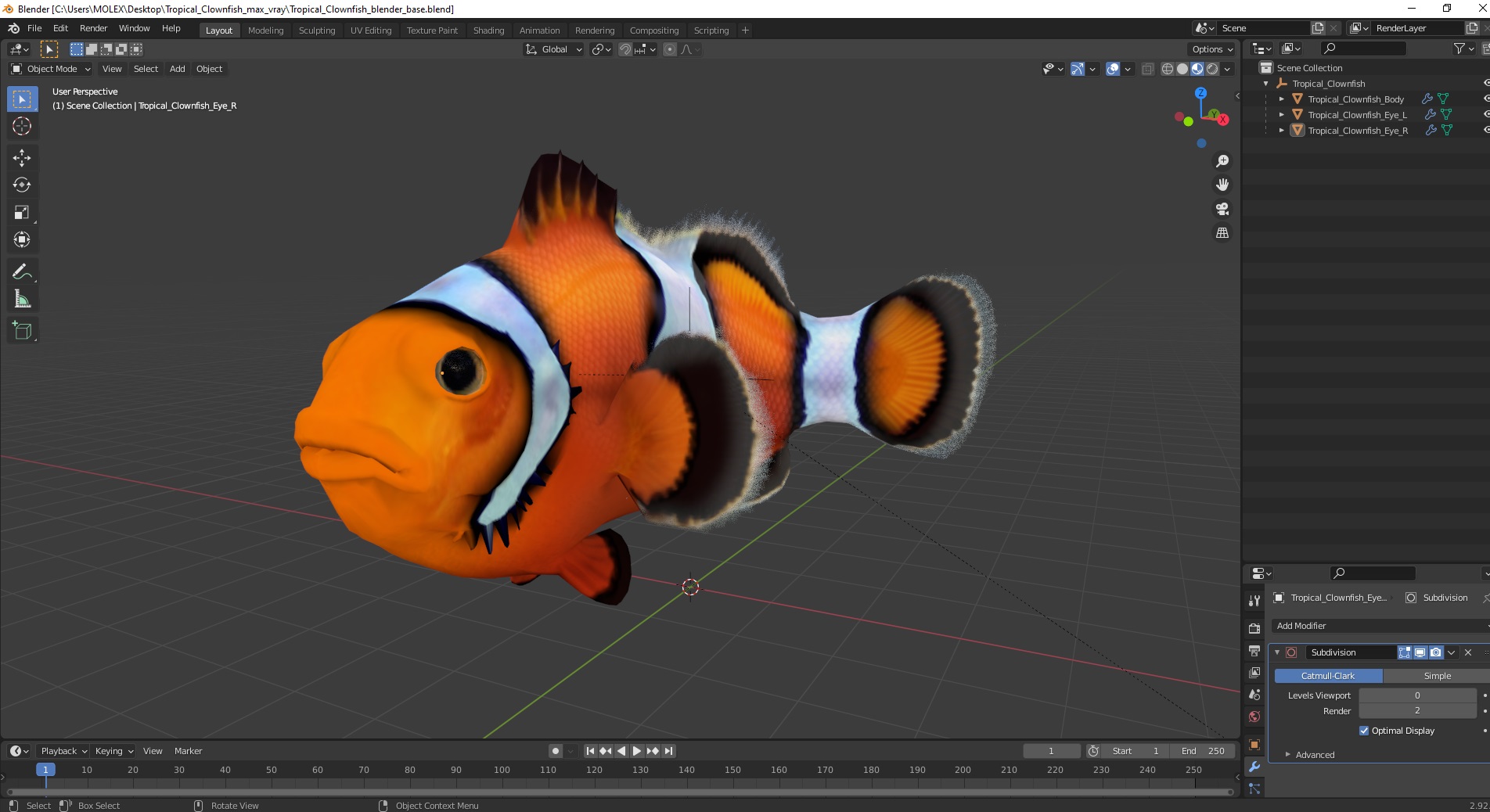Click the current frame number field

1051,751
